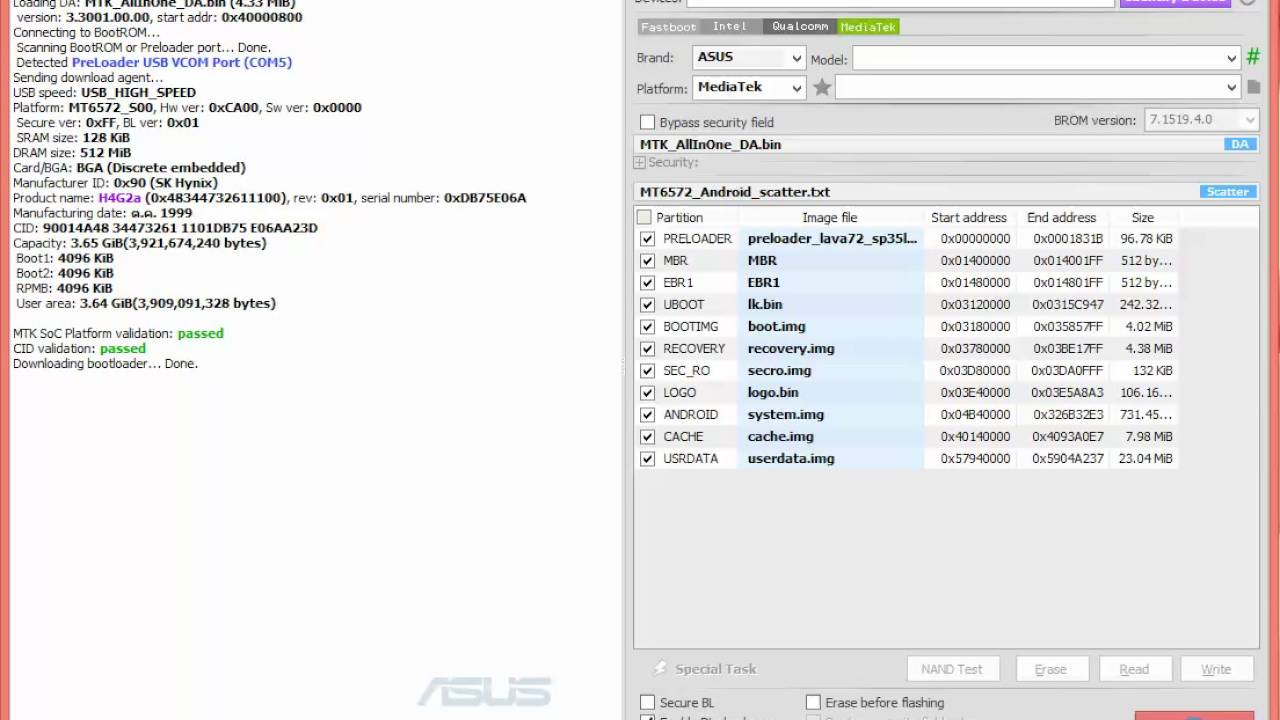Image resolution: width=1280 pixels, height=720 pixels.
Task: Open the dropdown next to the star icon
Action: pyautogui.click(x=1038, y=88)
